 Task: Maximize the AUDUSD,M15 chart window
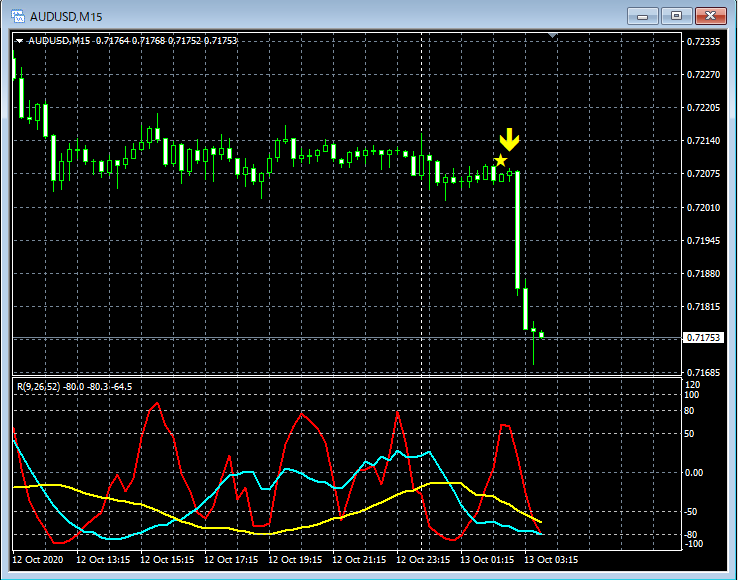click(x=676, y=16)
